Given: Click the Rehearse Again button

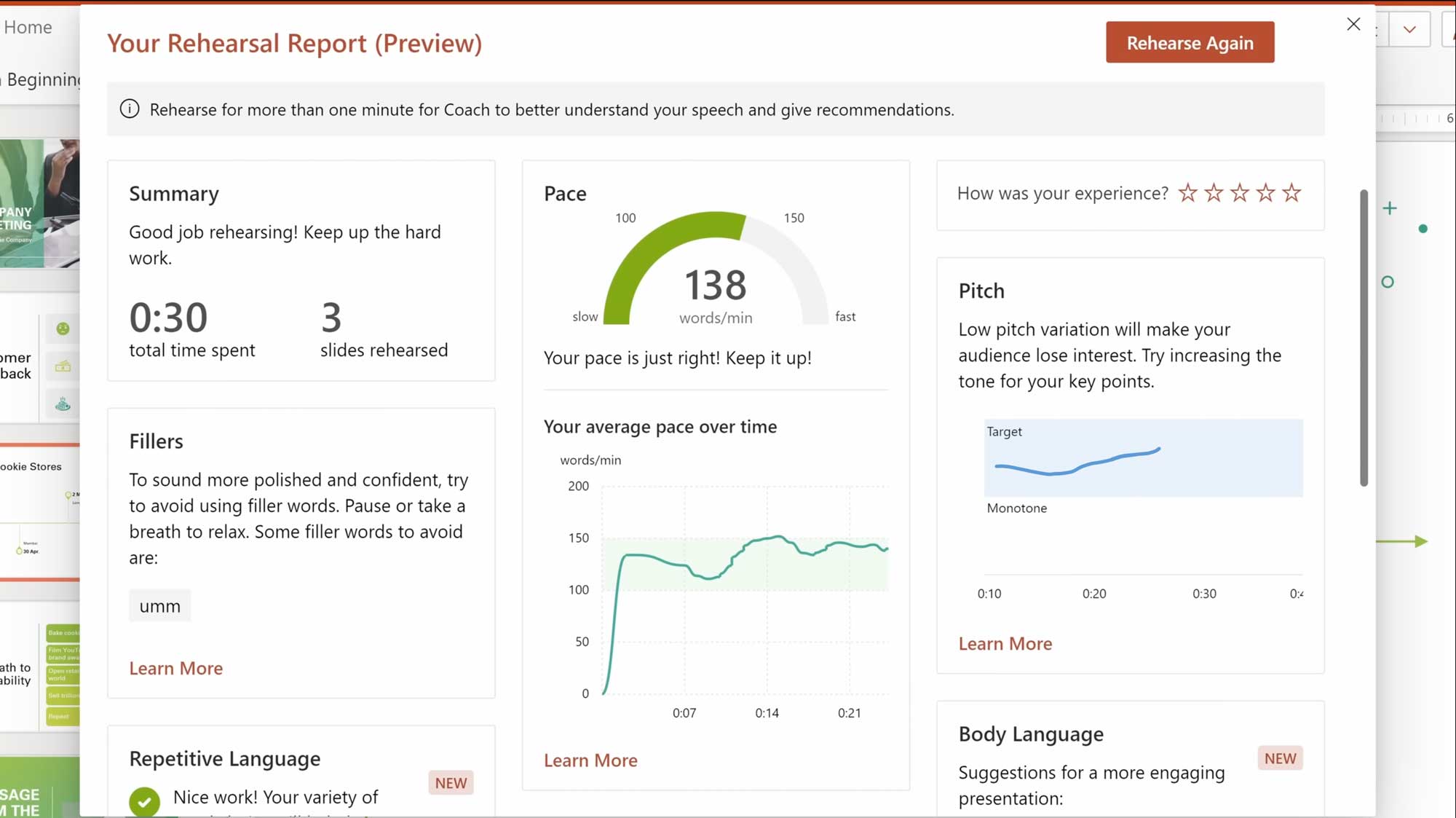Looking at the screenshot, I should 1190,43.
